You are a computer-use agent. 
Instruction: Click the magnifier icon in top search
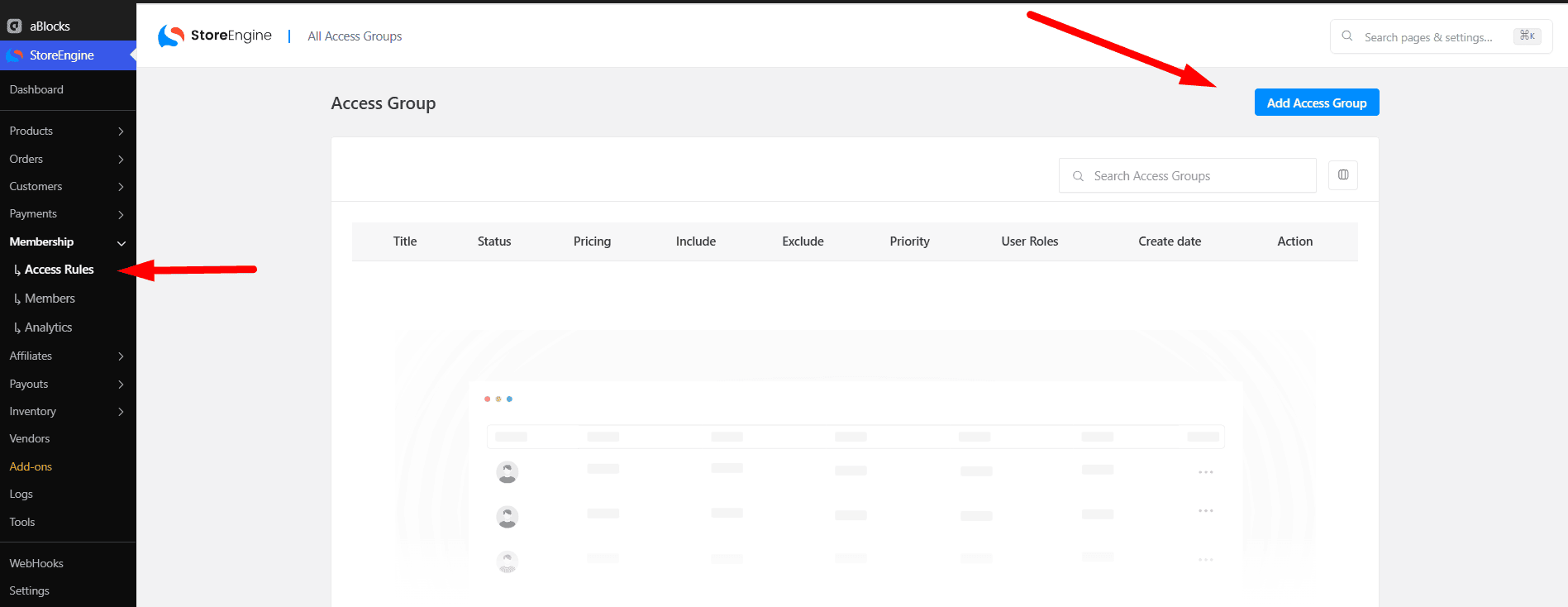tap(1347, 36)
